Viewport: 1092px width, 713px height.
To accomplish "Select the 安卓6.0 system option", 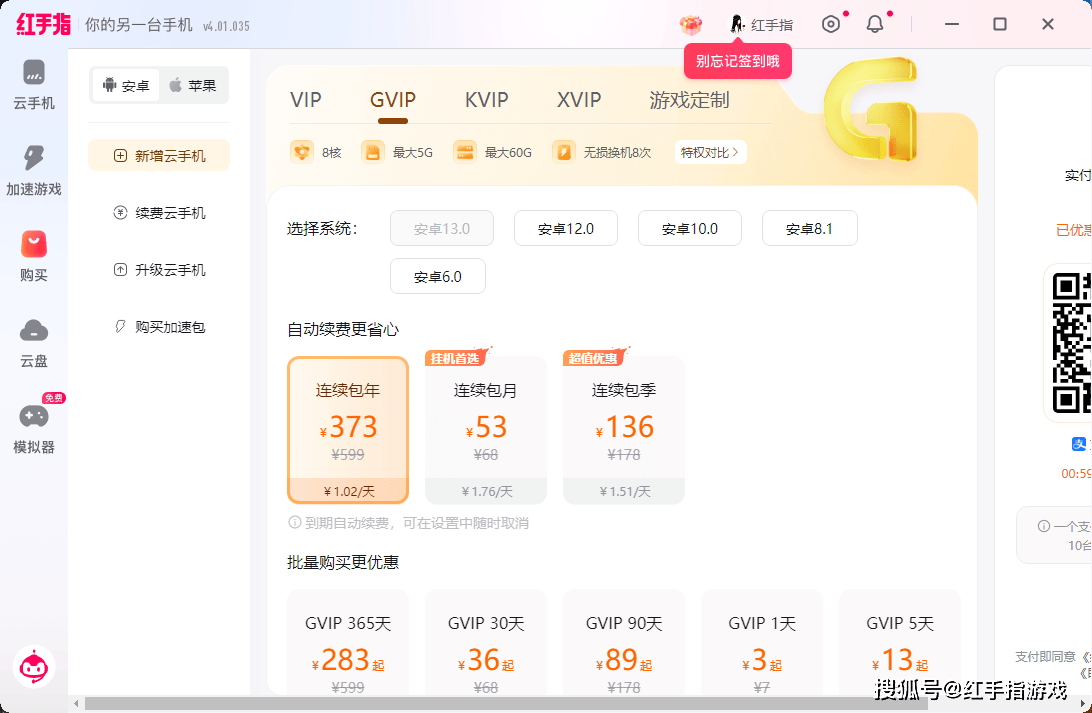I will tap(437, 276).
